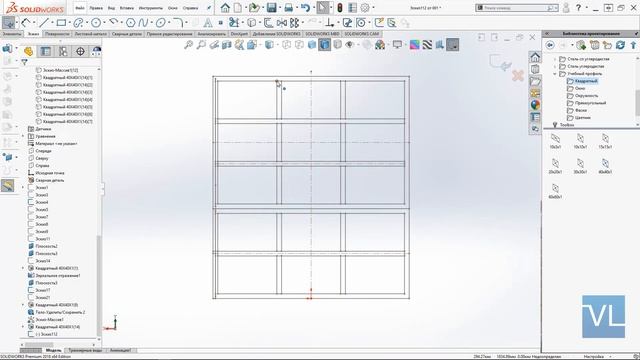Click the Rebuild traffic light icon
The height and width of the screenshot is (360, 640).
tap(340, 8)
